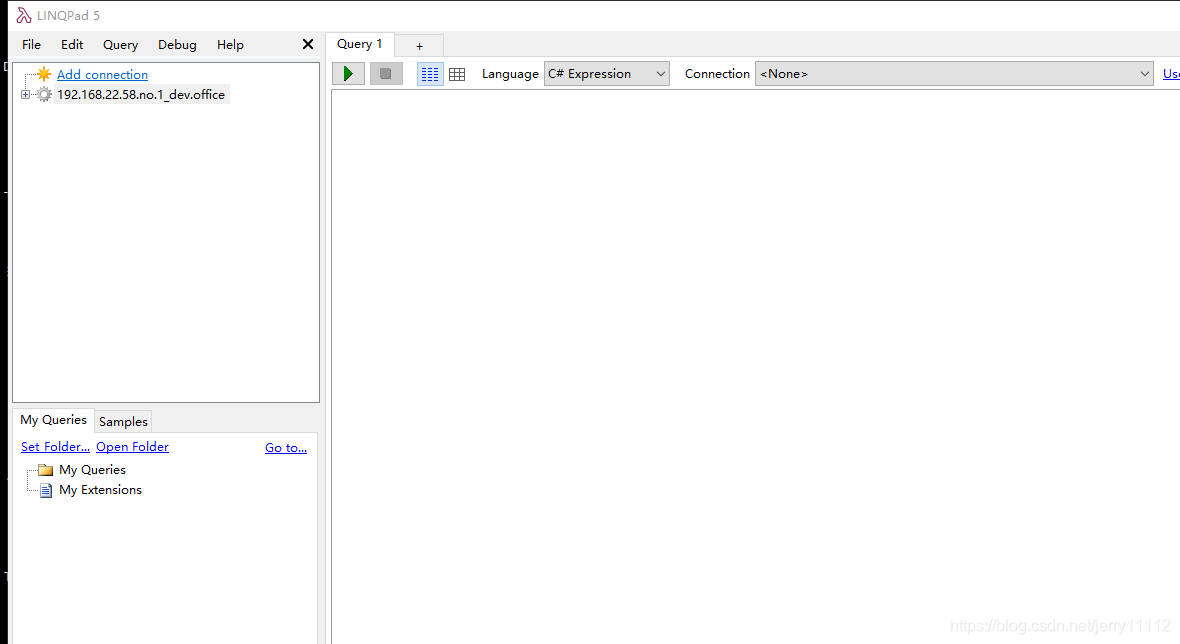Image resolution: width=1180 pixels, height=644 pixels.
Task: Select the 192.168.22.58.no.1_dev.office connection
Action: (x=141, y=95)
